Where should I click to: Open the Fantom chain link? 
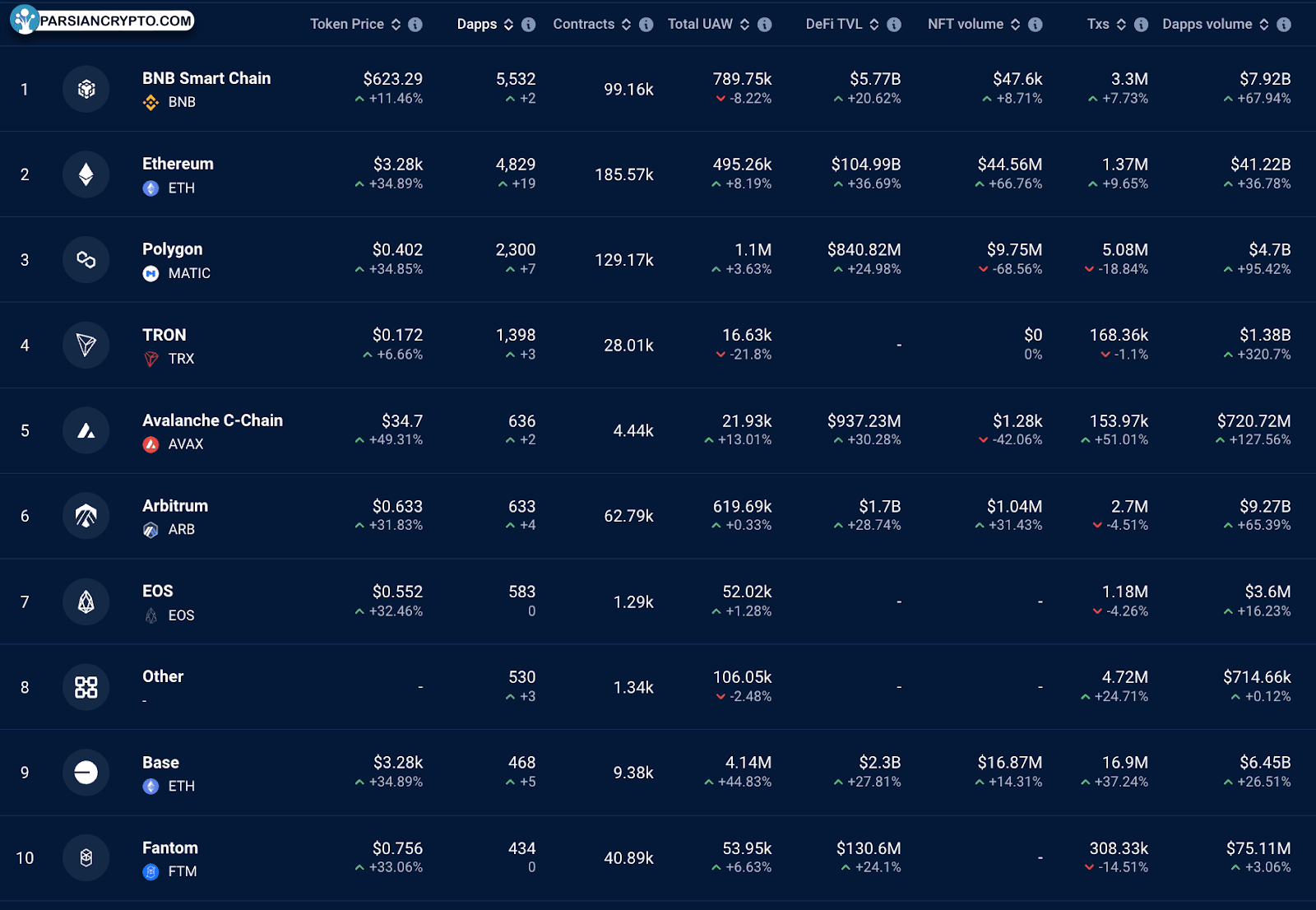point(170,847)
